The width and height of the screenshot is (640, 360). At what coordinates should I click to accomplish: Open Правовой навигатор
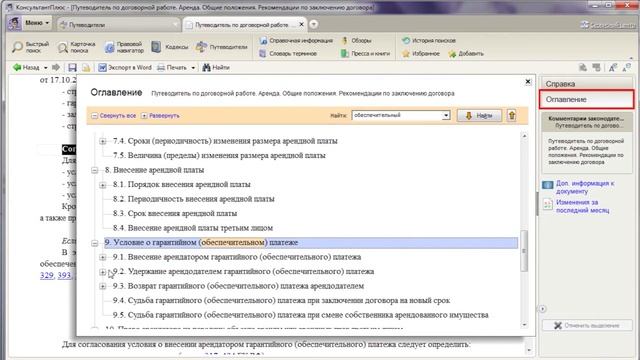[x=124, y=47]
